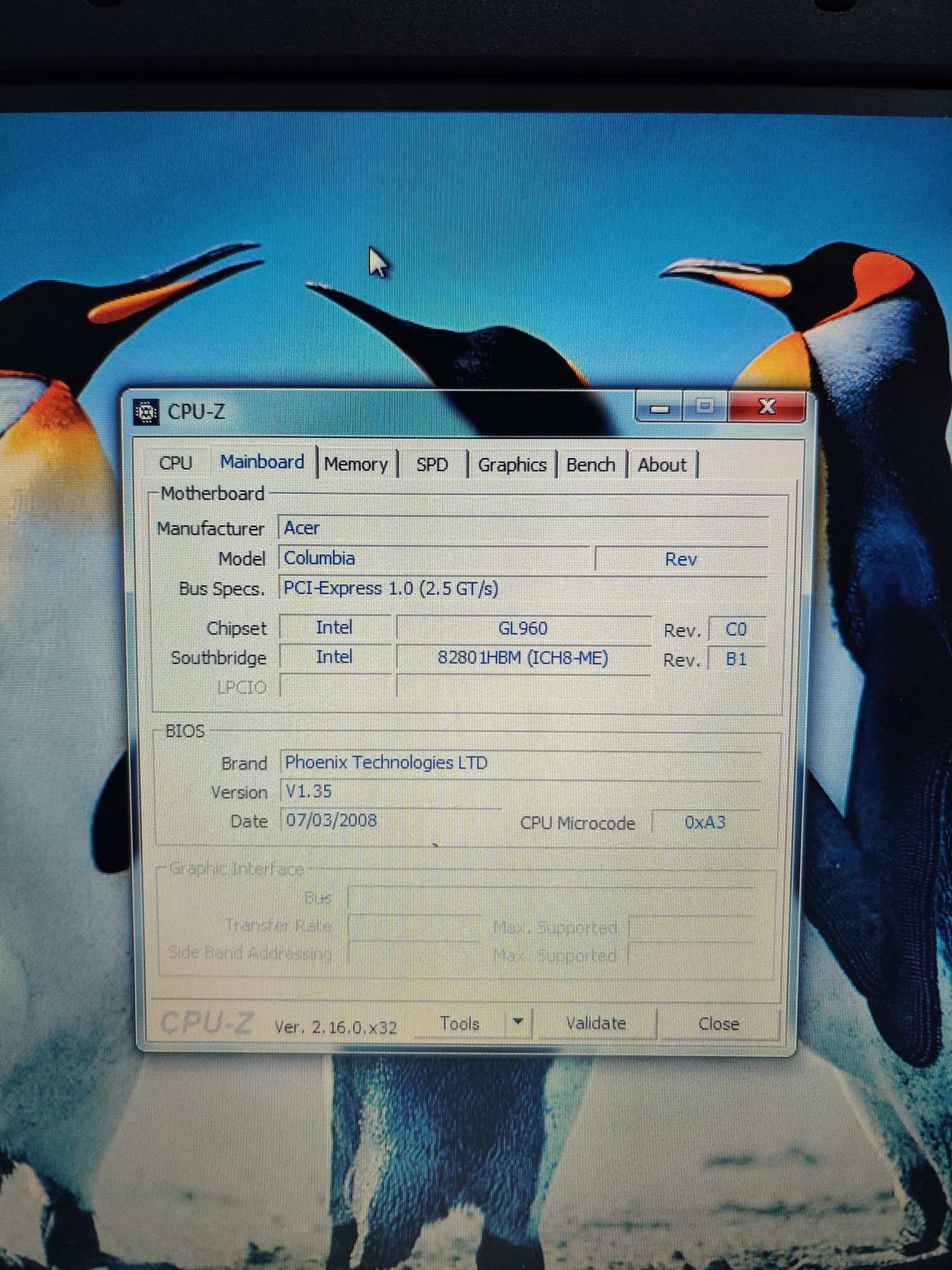This screenshot has height=1270, width=952.
Task: Click the Tools button
Action: click(459, 1024)
